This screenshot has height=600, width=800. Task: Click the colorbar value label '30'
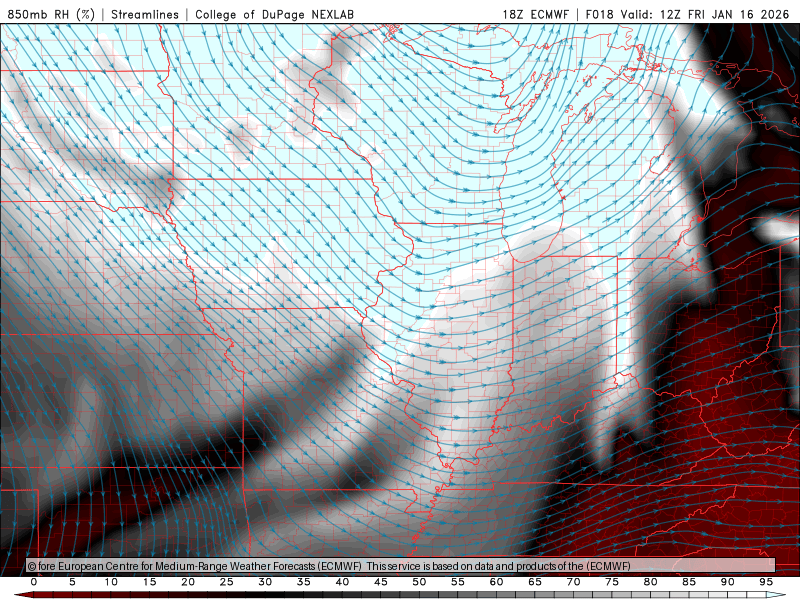tap(265, 582)
